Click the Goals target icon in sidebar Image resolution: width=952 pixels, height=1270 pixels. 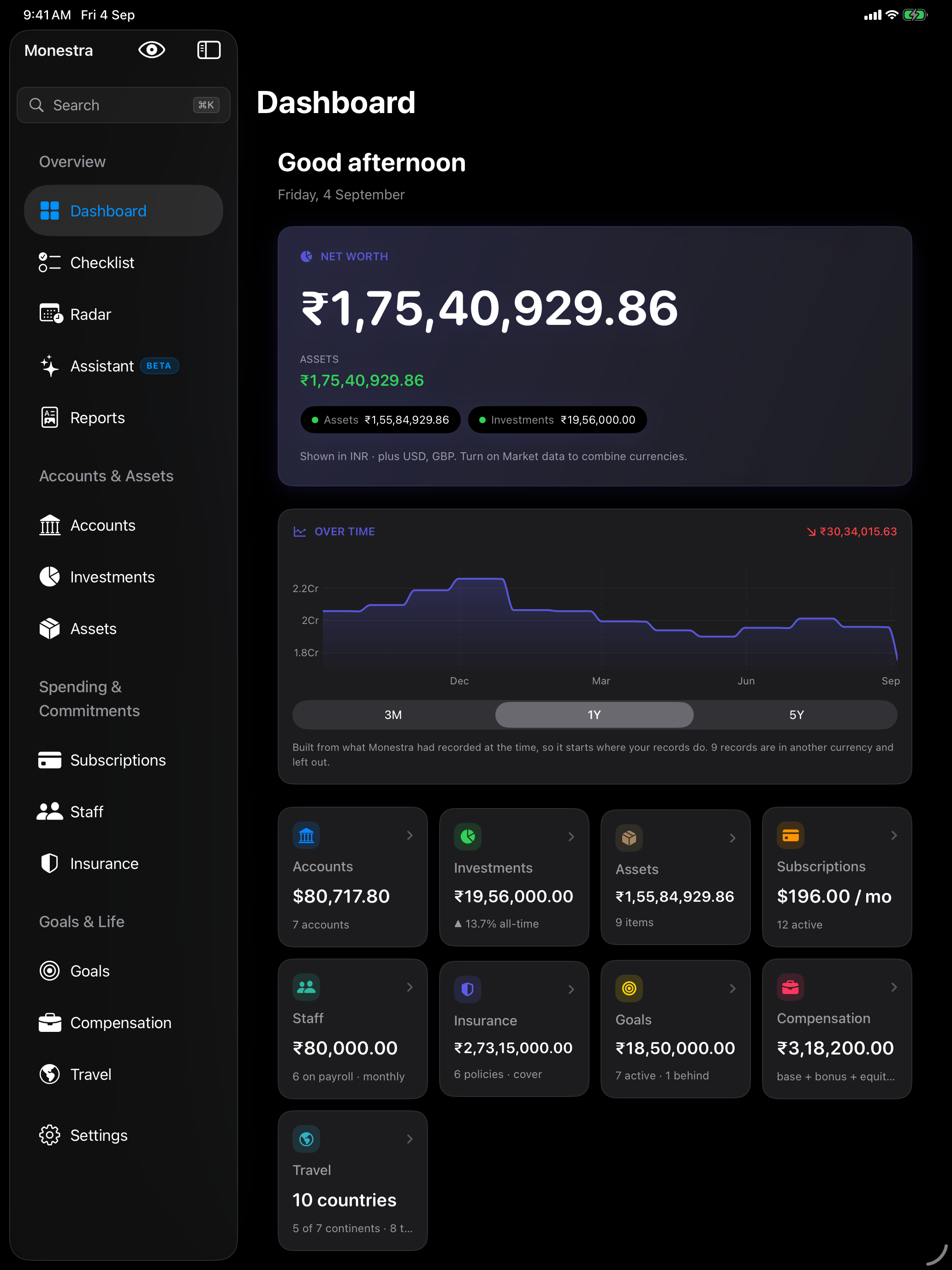50,970
